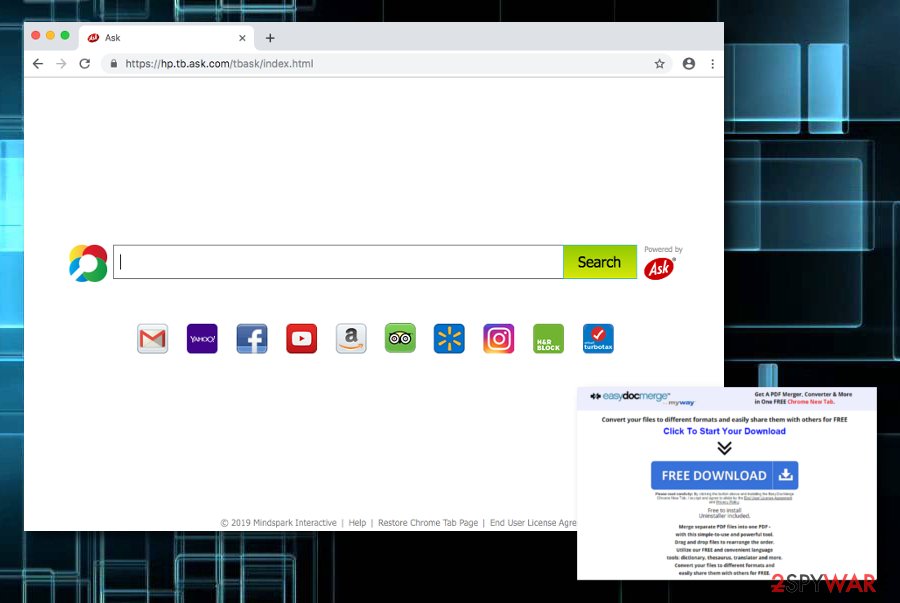Open the Amazon shortcut icon
Screen dimensions: 900x603
[351, 339]
